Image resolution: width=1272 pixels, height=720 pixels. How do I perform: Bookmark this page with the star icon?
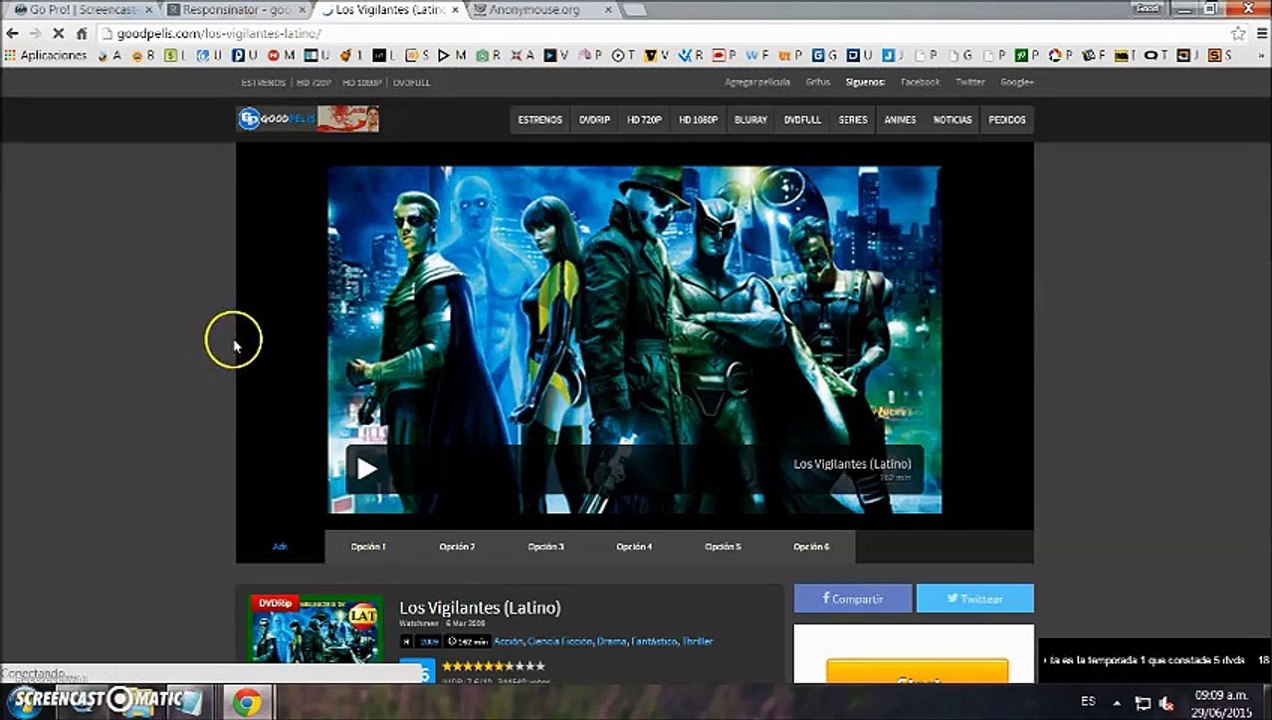1238,33
